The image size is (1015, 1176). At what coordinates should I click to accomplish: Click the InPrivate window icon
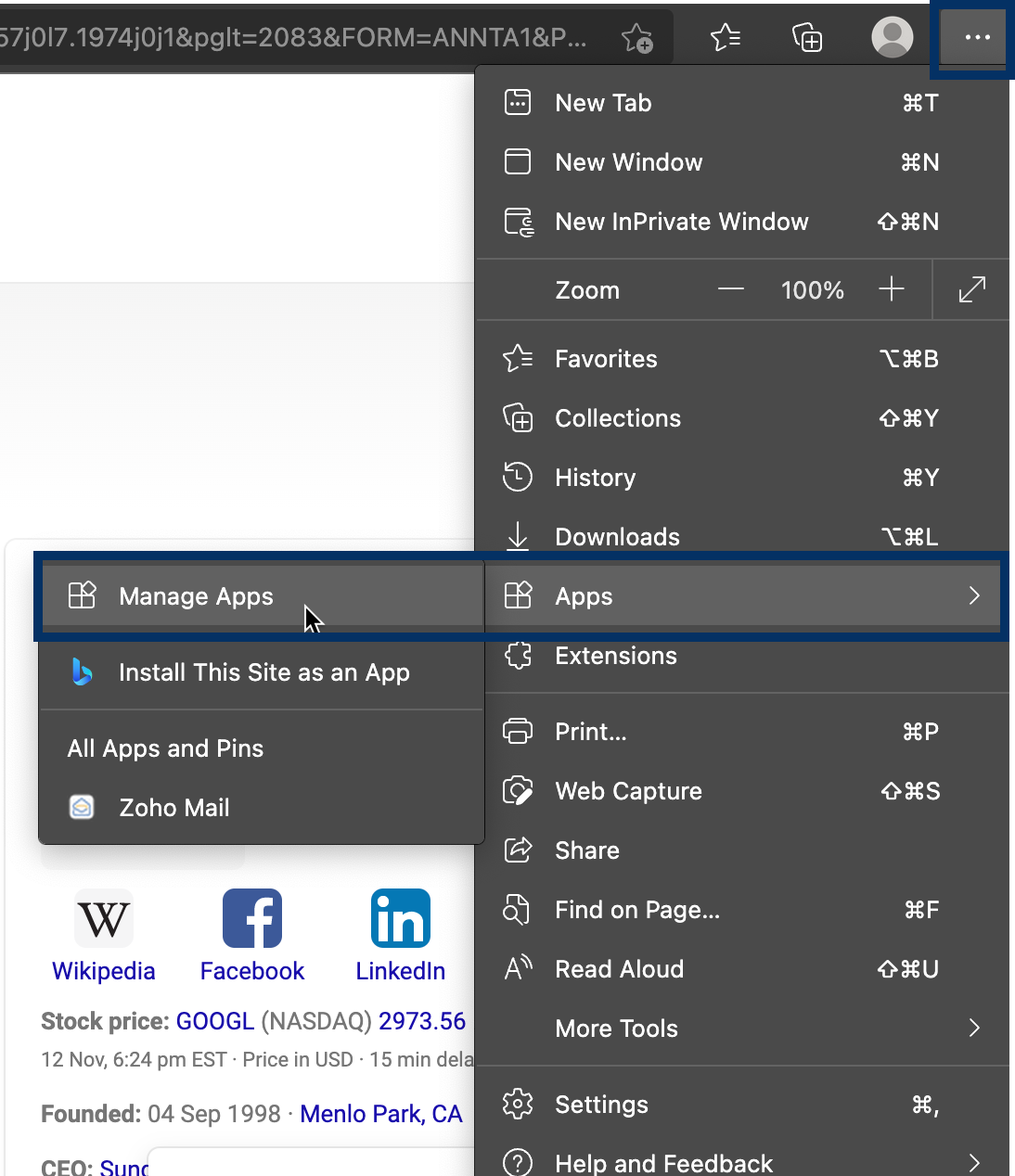(520, 222)
